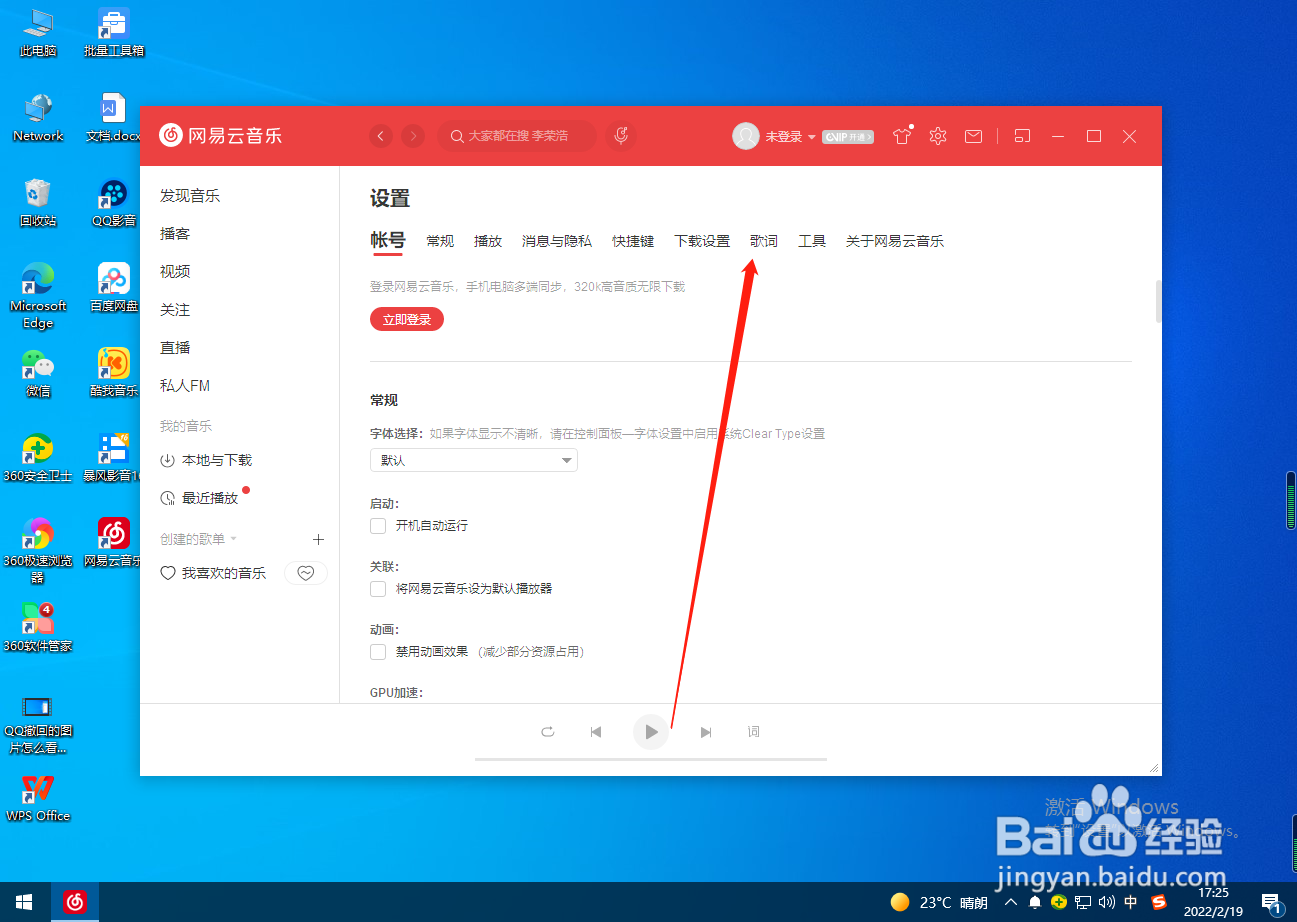
Task: Open the 默认 font selection dropdown
Action: [x=474, y=460]
